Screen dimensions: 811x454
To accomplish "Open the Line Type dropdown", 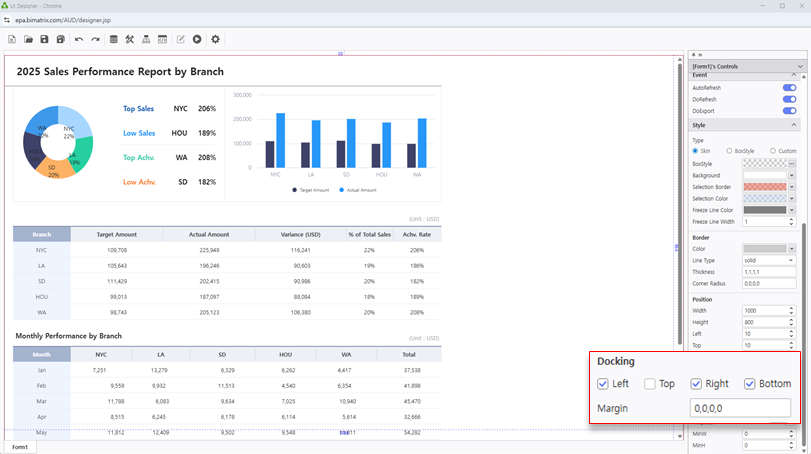I will pyautogui.click(x=768, y=260).
